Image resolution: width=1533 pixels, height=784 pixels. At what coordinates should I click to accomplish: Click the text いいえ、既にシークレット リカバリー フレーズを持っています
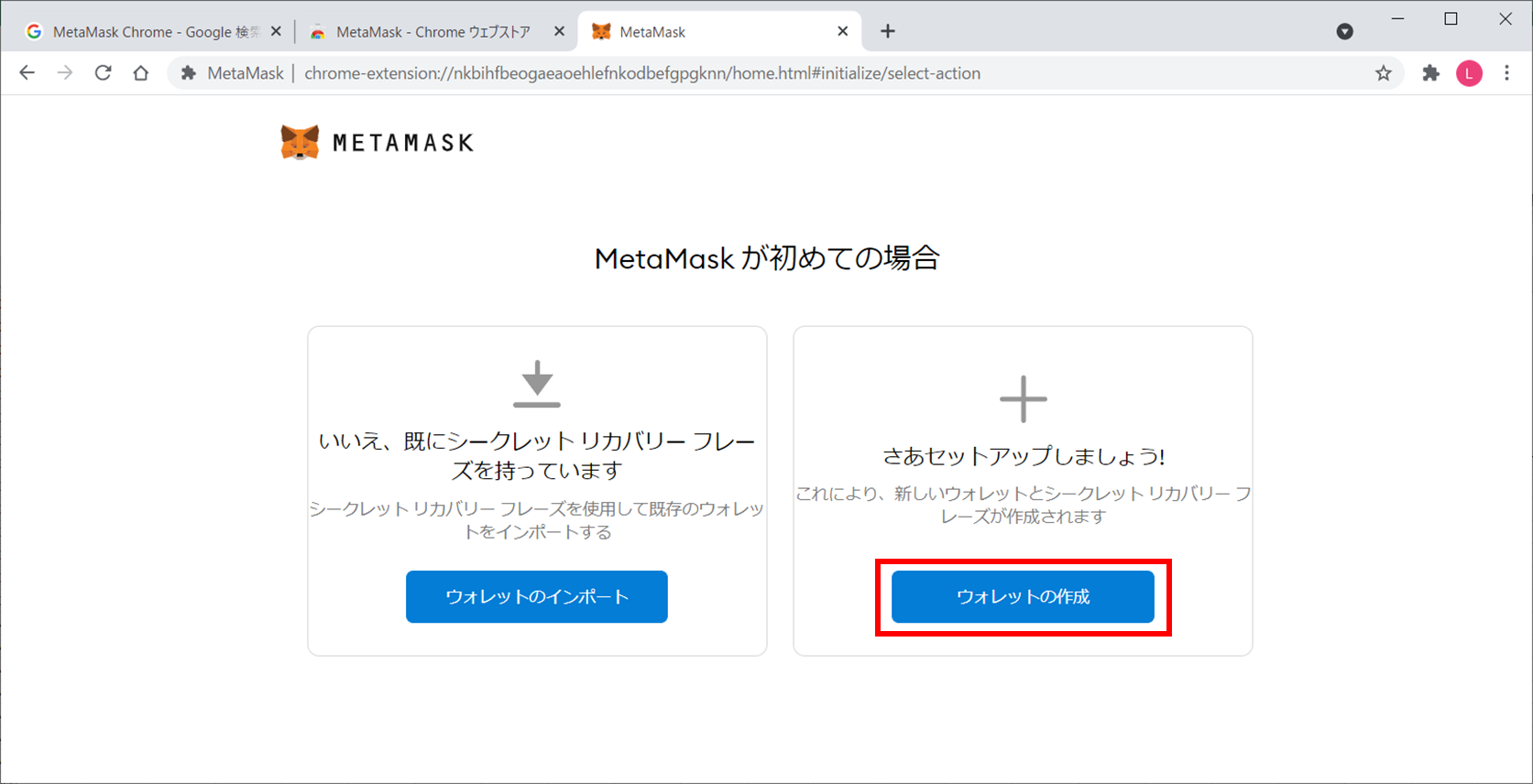point(537,456)
